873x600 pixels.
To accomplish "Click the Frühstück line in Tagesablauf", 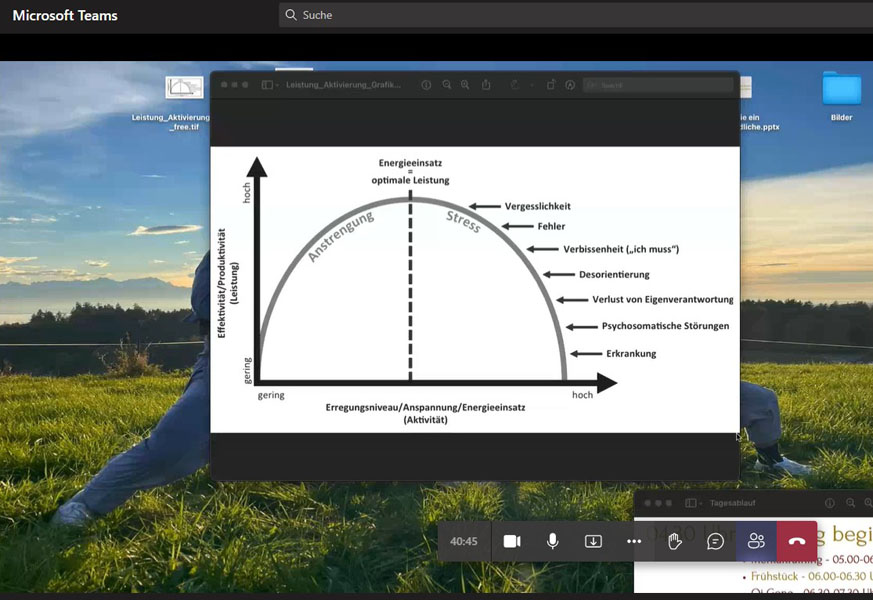I will (811, 576).
